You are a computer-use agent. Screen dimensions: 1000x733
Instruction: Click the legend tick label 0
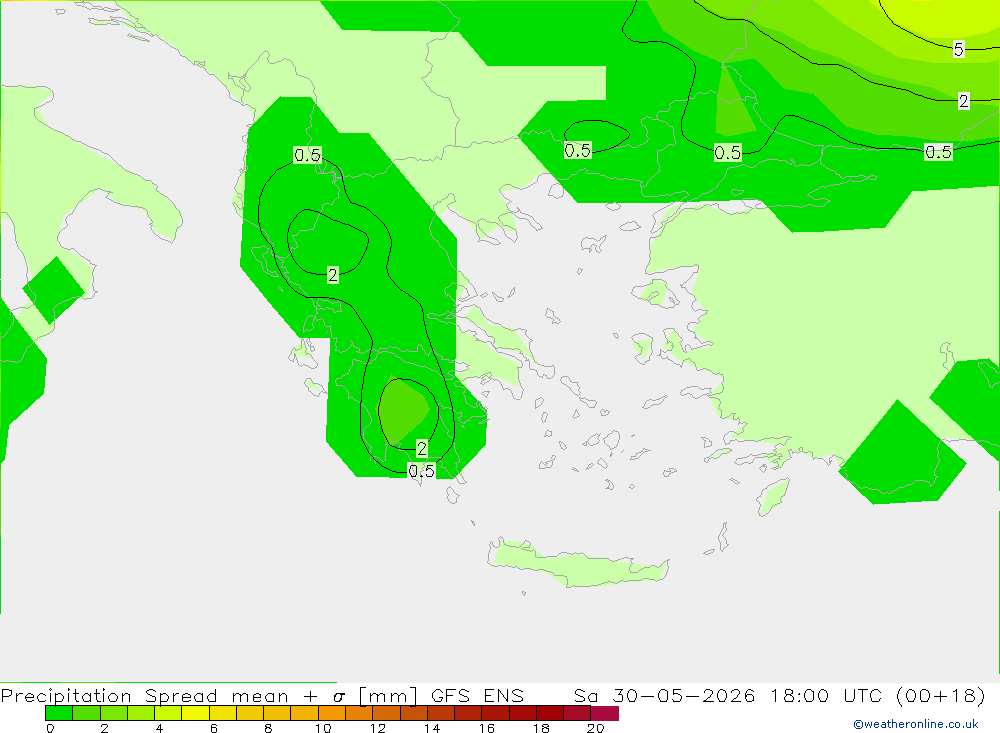click(50, 728)
